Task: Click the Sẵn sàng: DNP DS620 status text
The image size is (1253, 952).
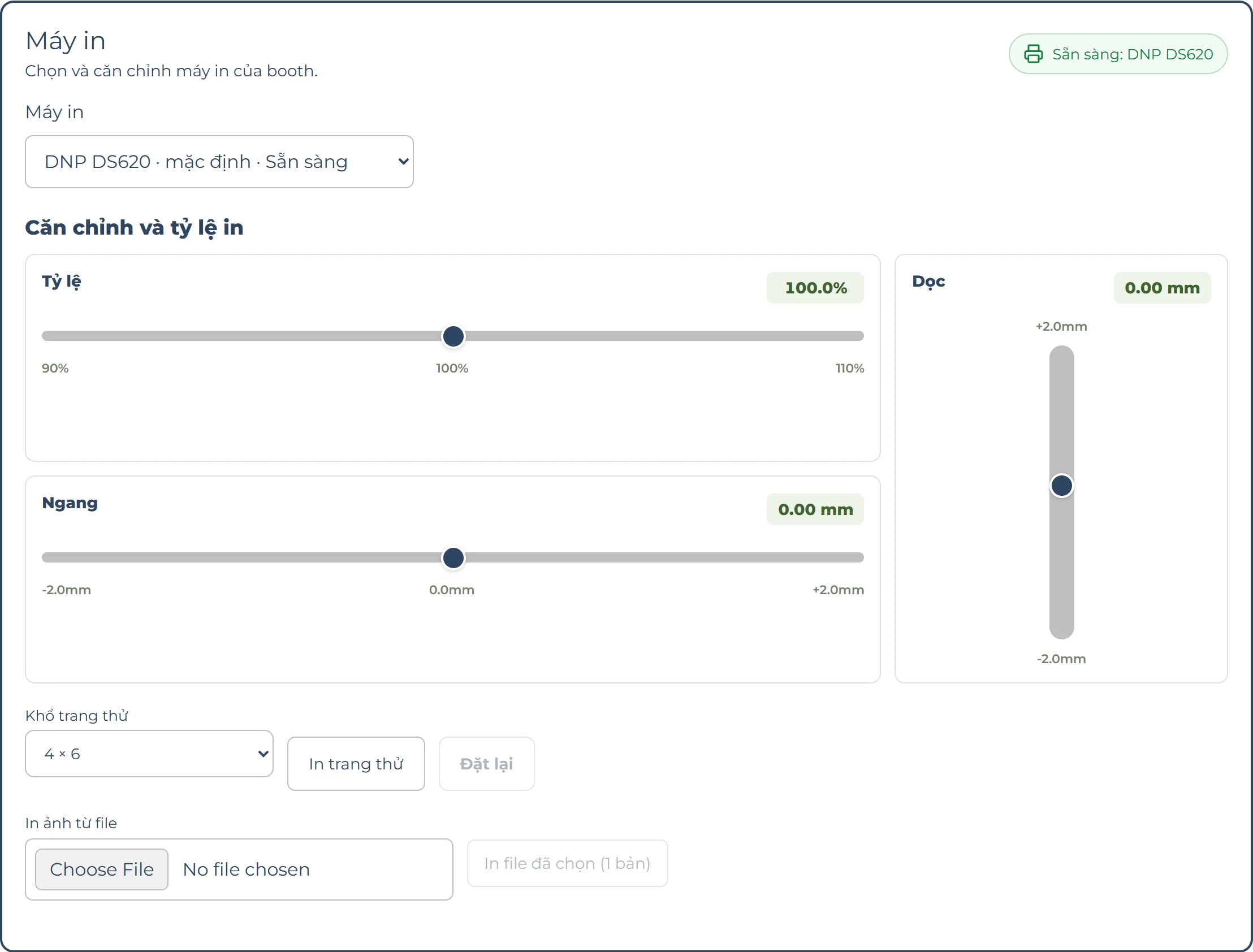Action: pyautogui.click(x=1133, y=54)
